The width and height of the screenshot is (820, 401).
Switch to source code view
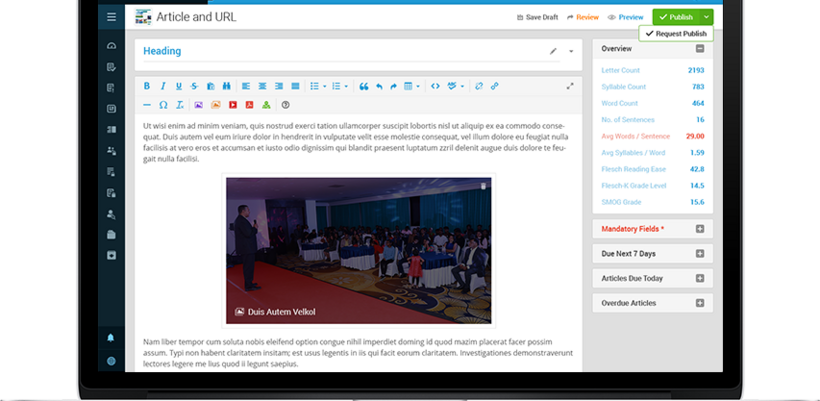[x=435, y=86]
